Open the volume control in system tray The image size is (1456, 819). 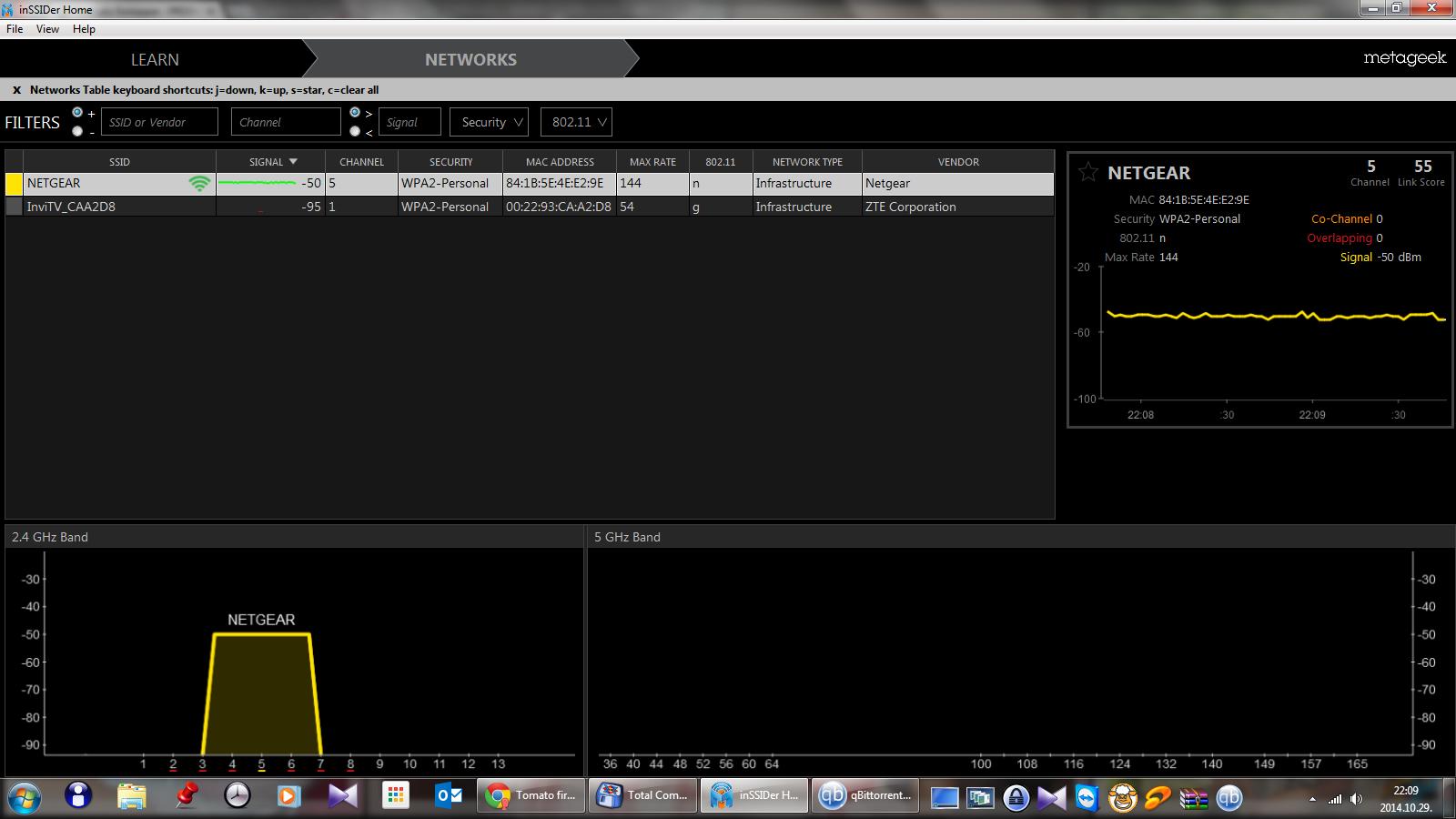pyautogui.click(x=1356, y=799)
